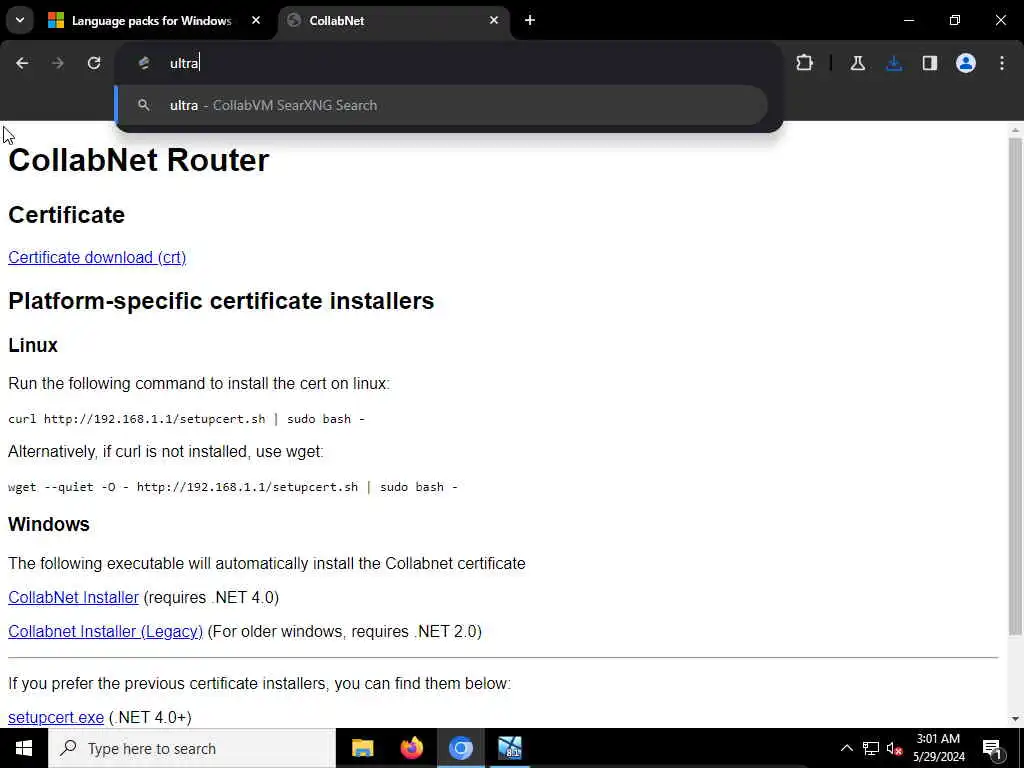Click the scrollbar down arrow

point(1015,719)
